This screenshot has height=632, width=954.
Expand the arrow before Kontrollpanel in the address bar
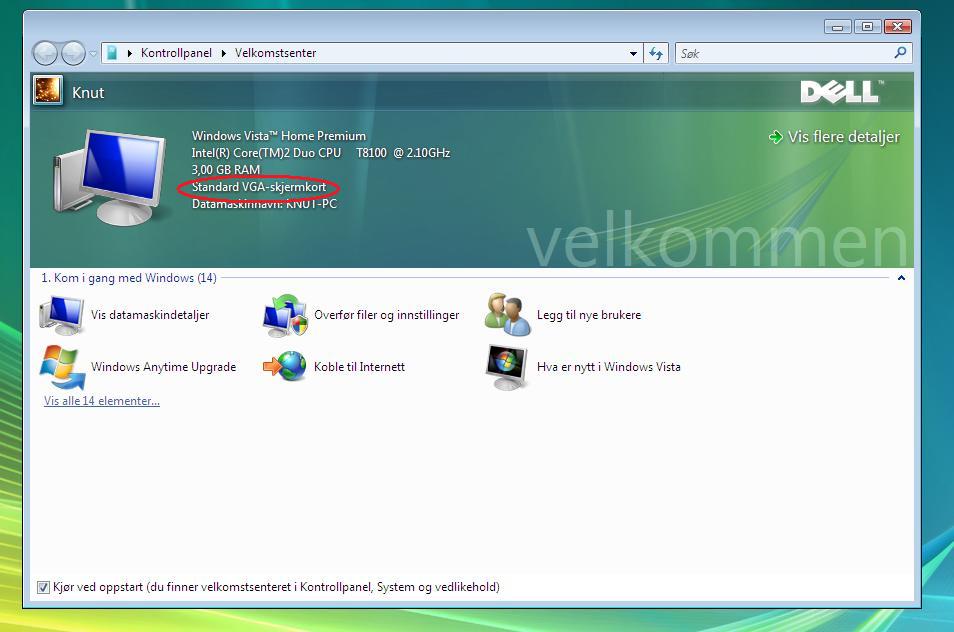coord(130,54)
